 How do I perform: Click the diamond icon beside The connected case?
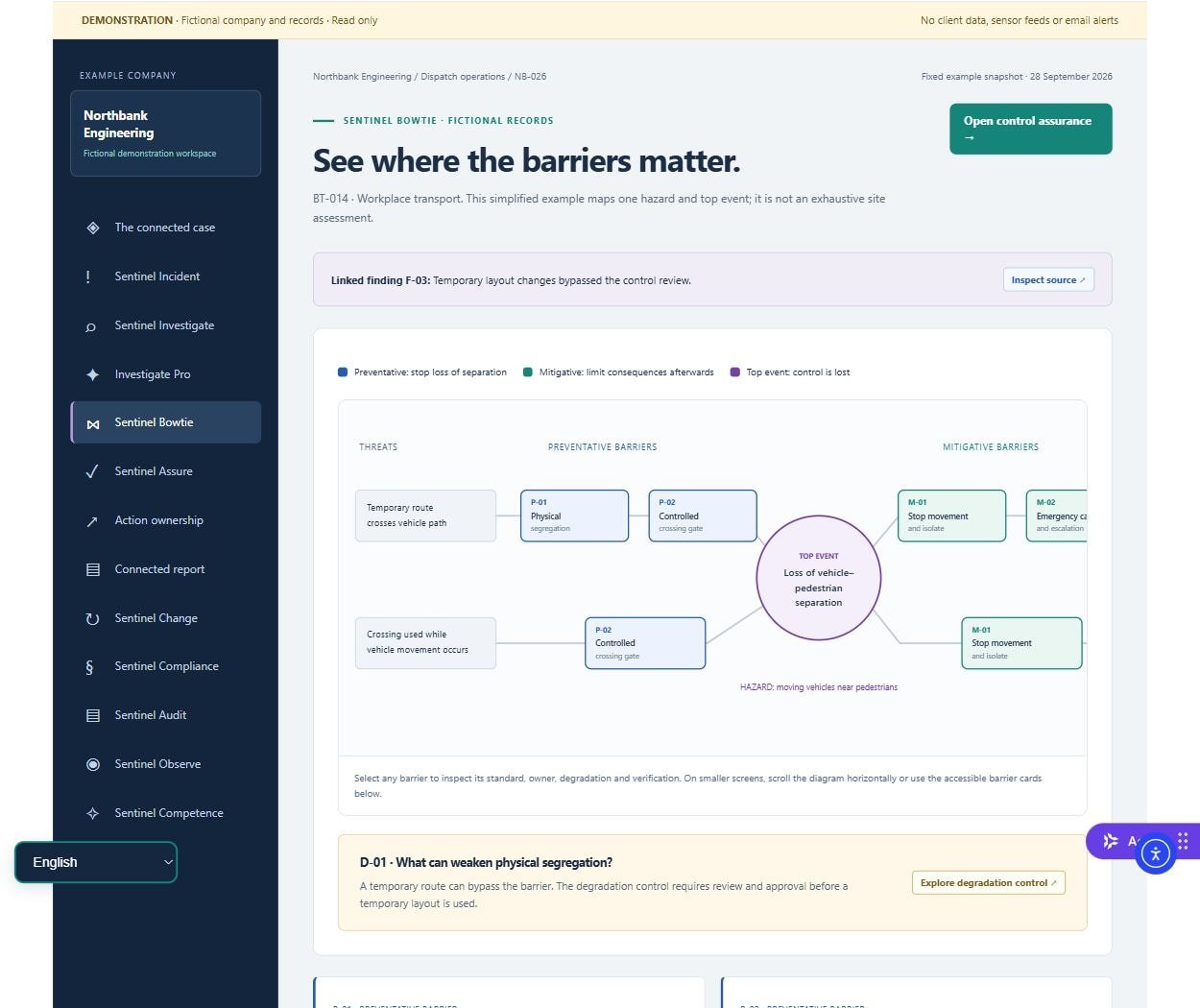93,228
